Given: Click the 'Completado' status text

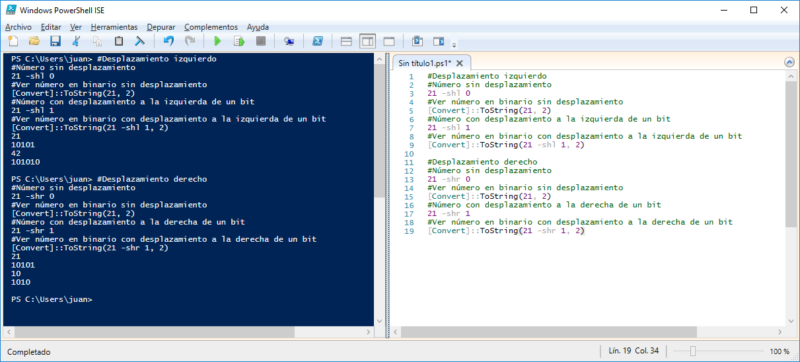Looking at the screenshot, I should pos(29,351).
